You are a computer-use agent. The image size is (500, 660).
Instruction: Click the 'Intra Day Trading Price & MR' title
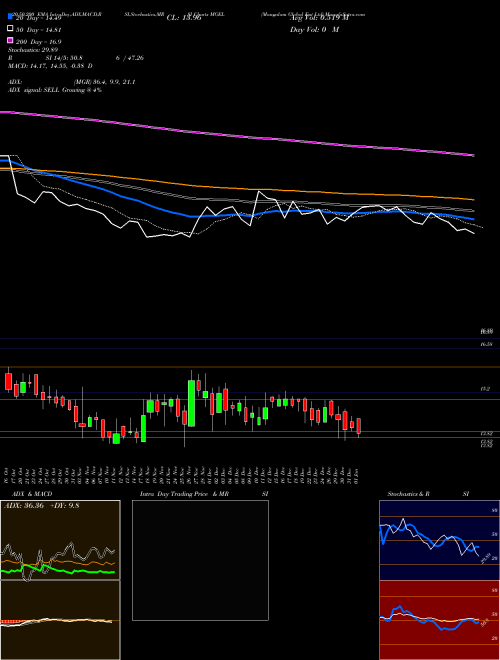(x=184, y=494)
